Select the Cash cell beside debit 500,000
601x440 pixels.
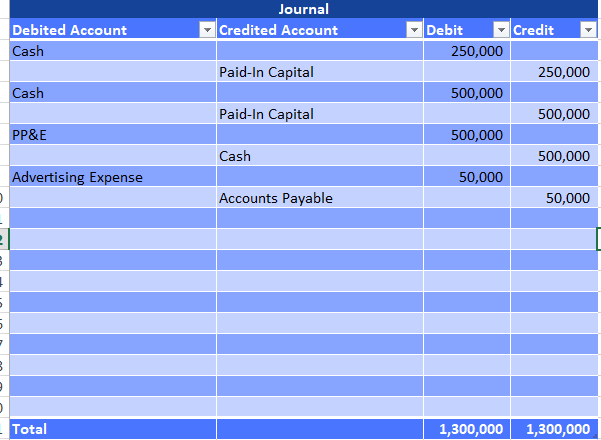click(113, 93)
